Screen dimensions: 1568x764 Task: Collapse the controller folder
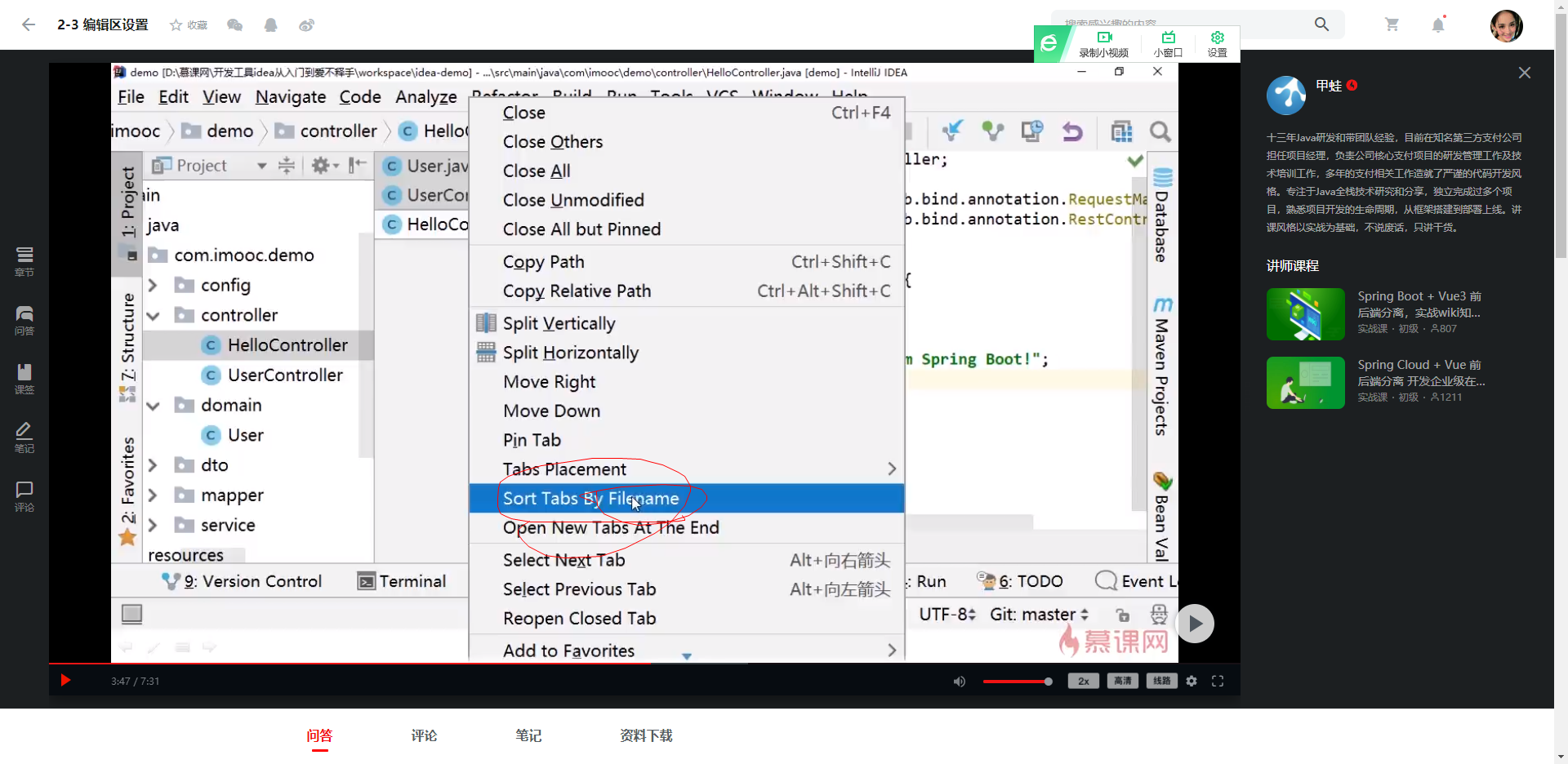pyautogui.click(x=153, y=316)
